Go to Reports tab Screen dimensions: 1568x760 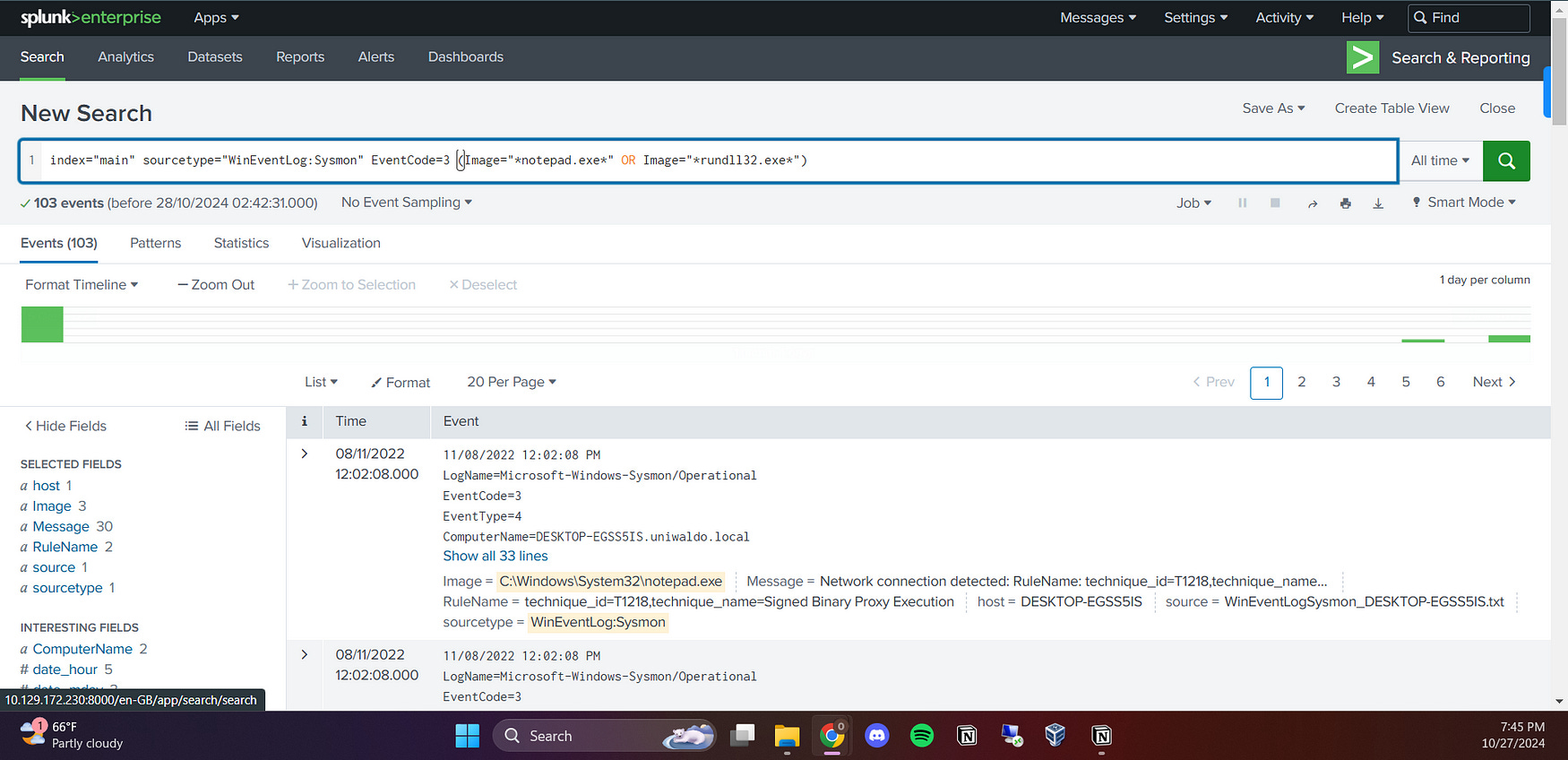pyautogui.click(x=300, y=56)
